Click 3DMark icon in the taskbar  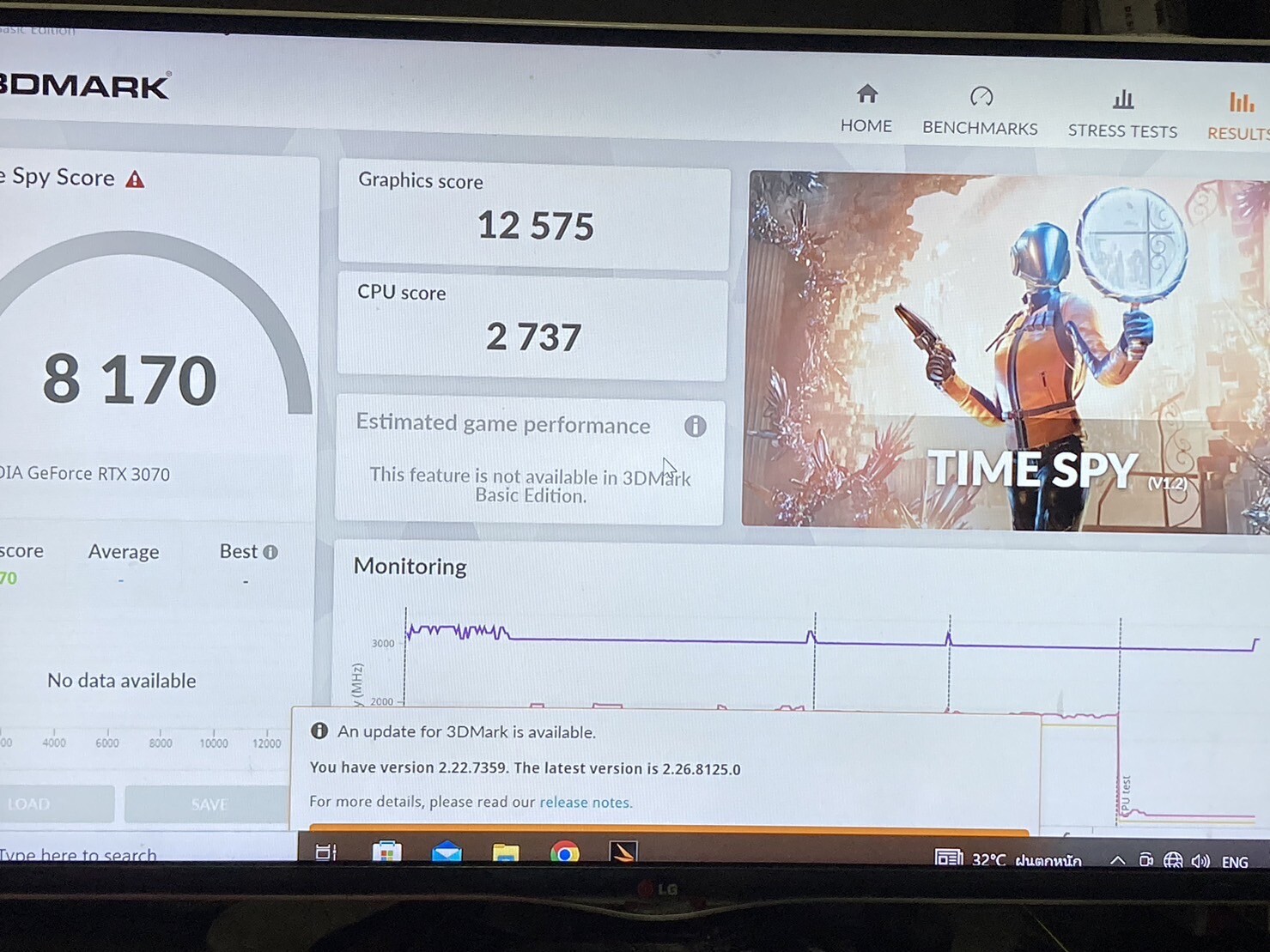[x=623, y=852]
